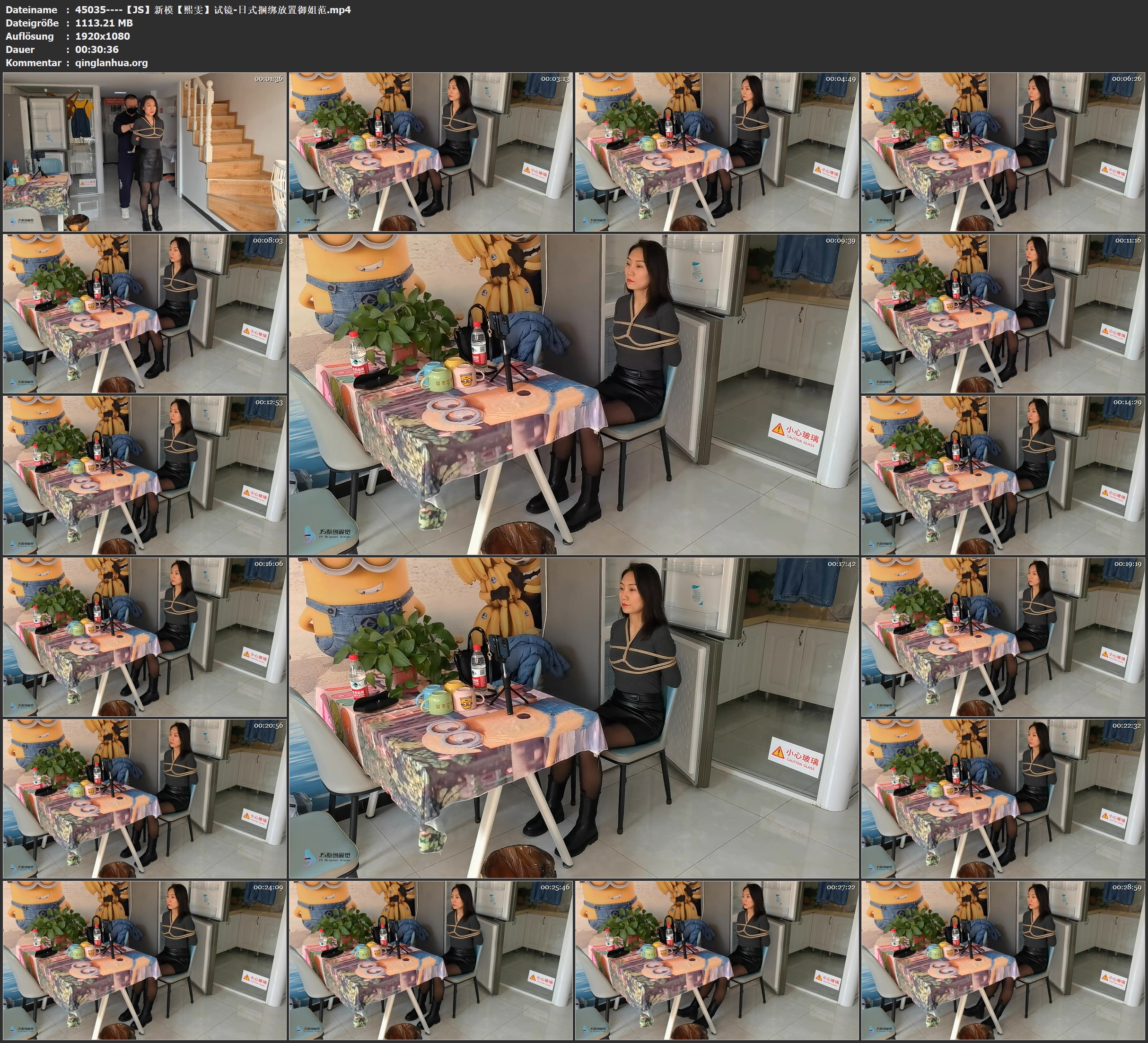Click the 00:06:26 frame thumbnail
Image resolution: width=1148 pixels, height=1043 pixels.
pyautogui.click(x=1003, y=151)
